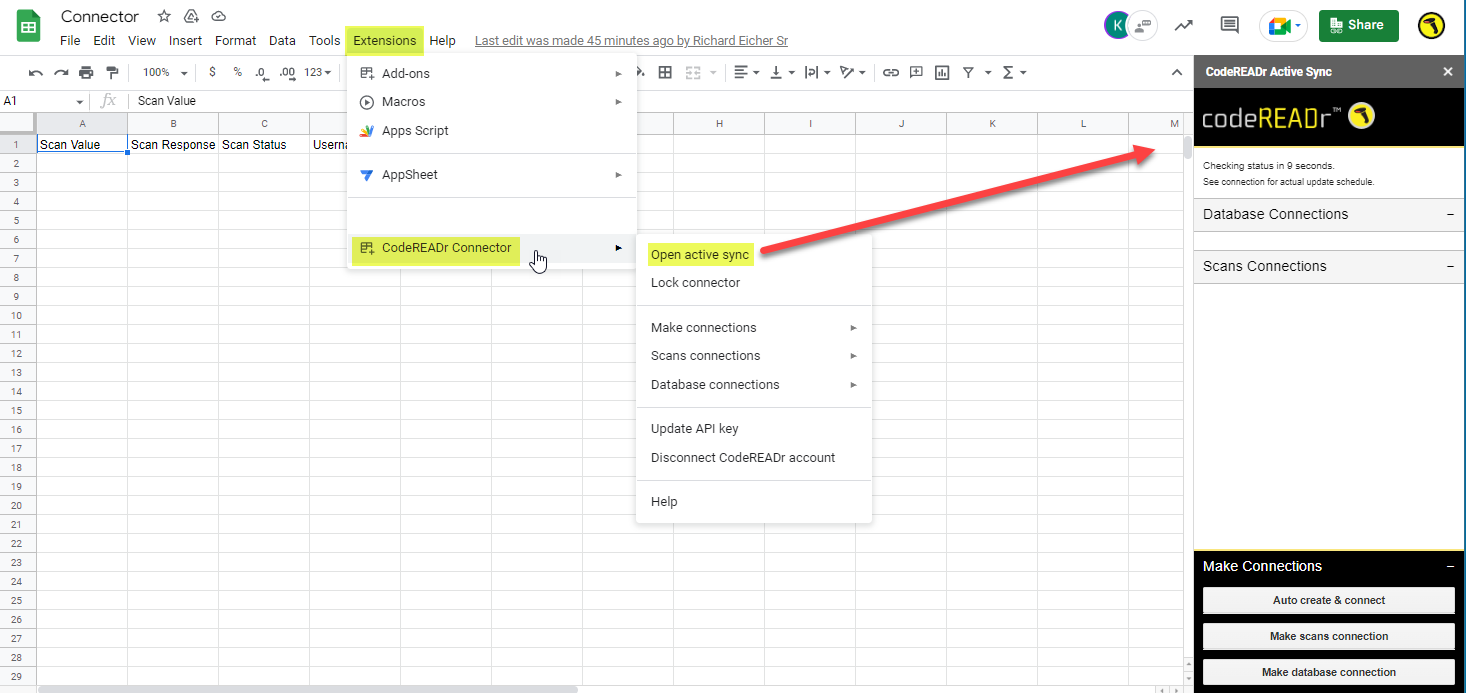Click the insert link icon
Image resolution: width=1466 pixels, height=693 pixels.
point(890,73)
